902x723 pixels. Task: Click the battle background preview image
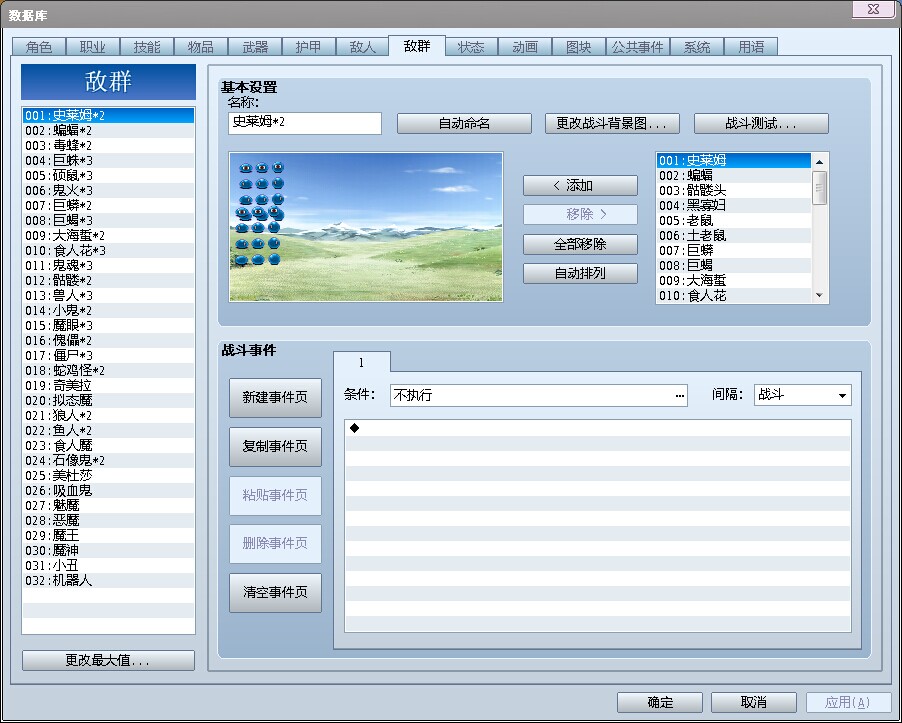366,227
